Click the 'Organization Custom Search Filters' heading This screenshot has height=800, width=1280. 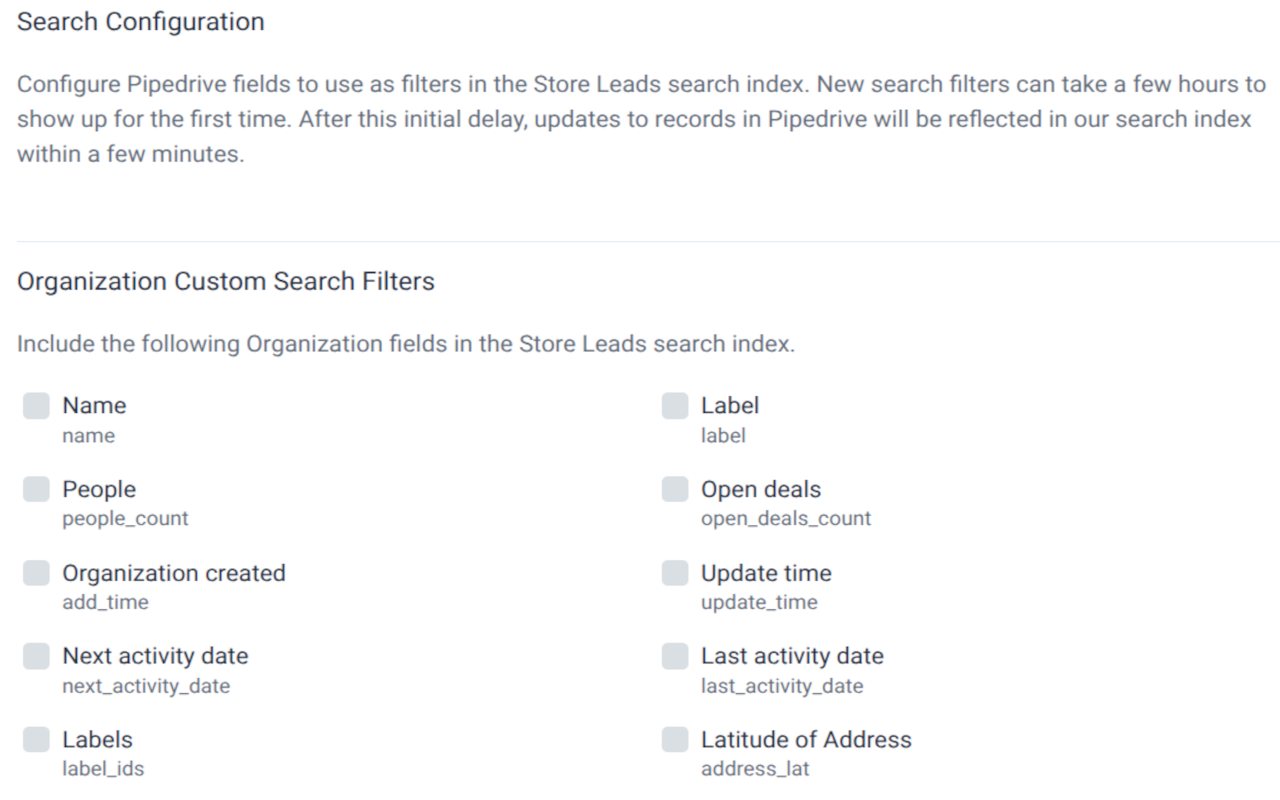(x=226, y=281)
